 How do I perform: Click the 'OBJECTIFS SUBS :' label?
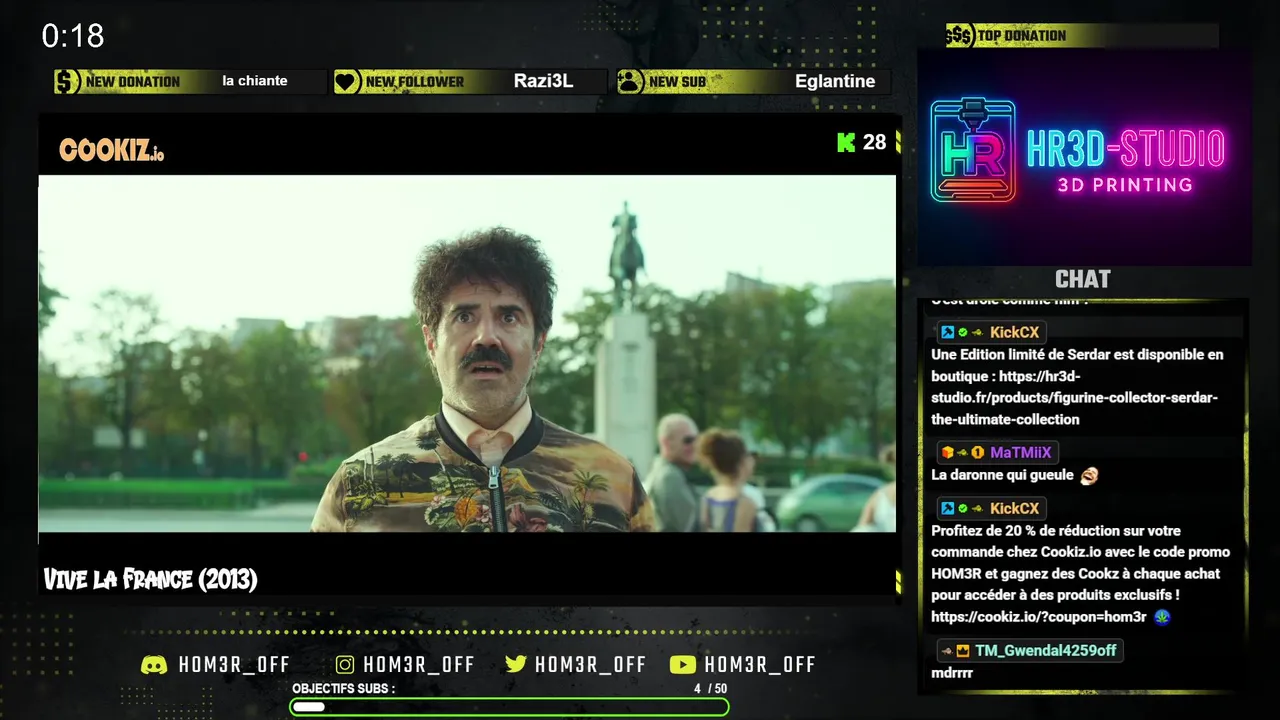[344, 689]
